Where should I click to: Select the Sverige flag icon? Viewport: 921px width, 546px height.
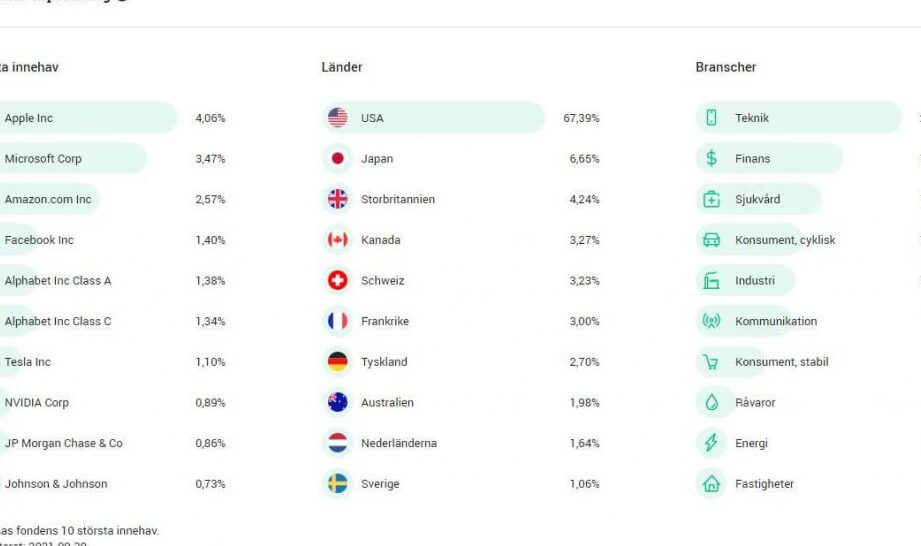coord(338,484)
